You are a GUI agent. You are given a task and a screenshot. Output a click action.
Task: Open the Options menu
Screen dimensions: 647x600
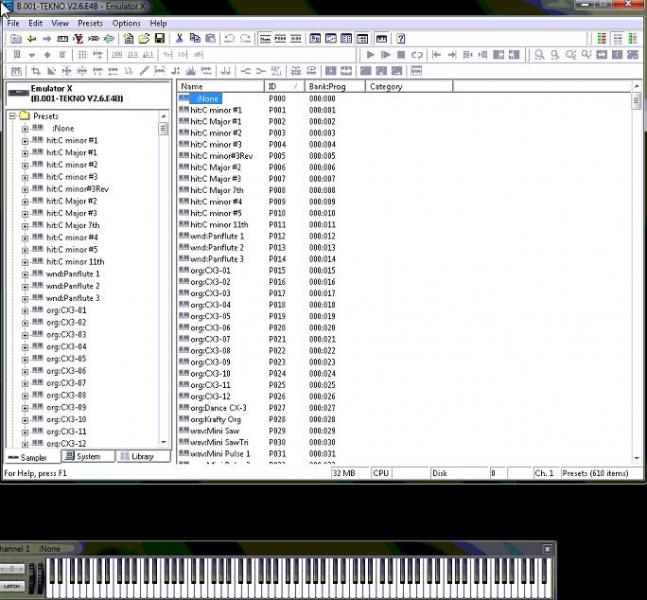pyautogui.click(x=126, y=23)
